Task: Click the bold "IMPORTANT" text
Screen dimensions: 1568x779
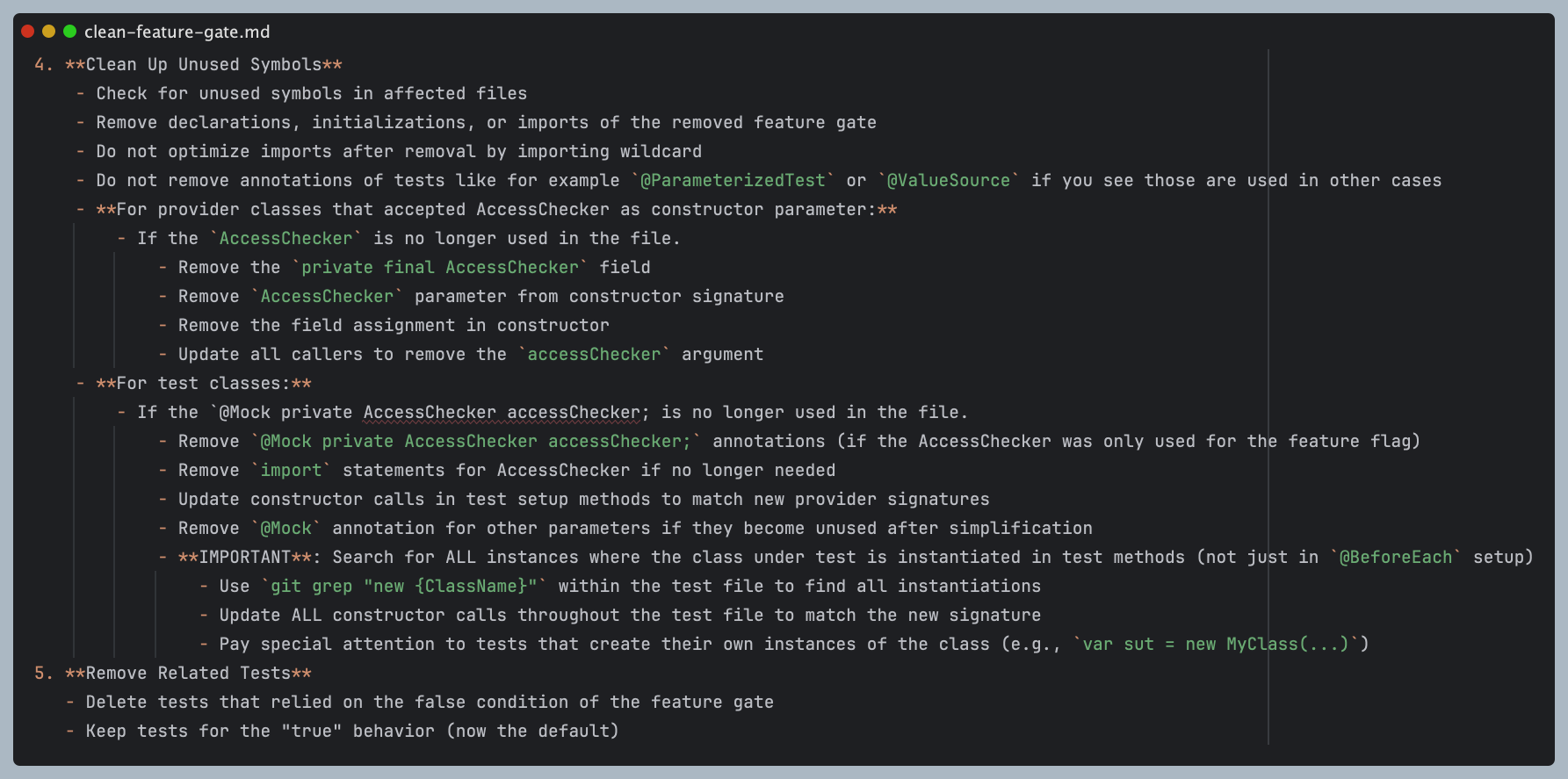Action: [x=244, y=558]
